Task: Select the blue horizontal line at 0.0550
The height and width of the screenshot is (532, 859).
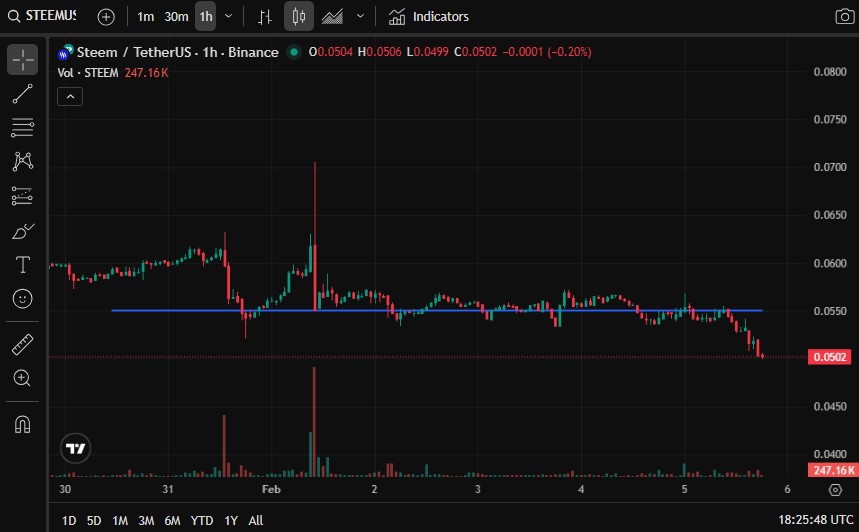Action: [437, 311]
